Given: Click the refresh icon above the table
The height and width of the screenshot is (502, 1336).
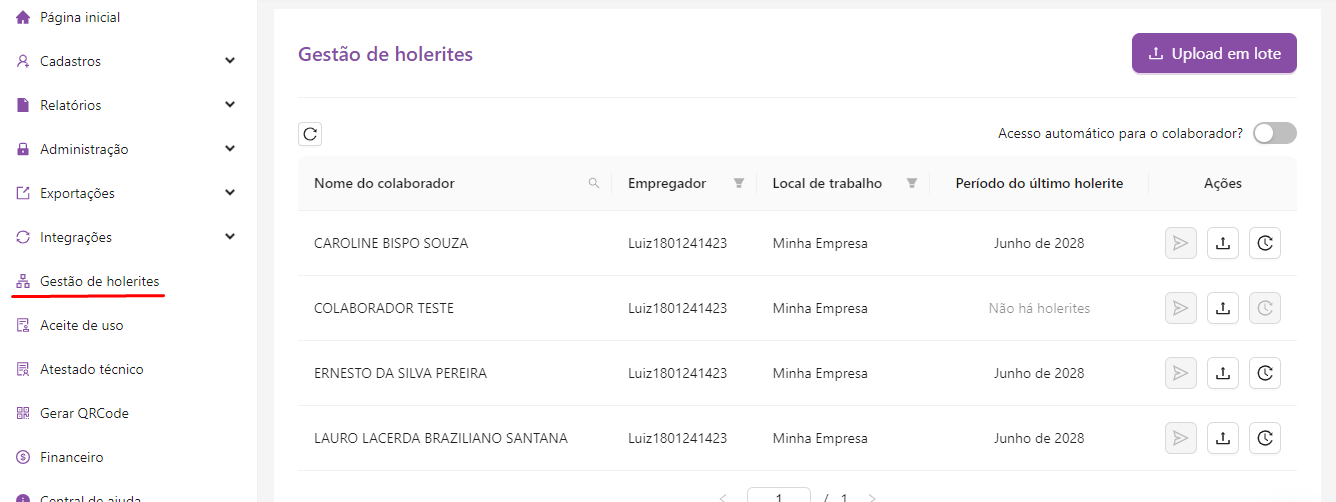Looking at the screenshot, I should [310, 134].
